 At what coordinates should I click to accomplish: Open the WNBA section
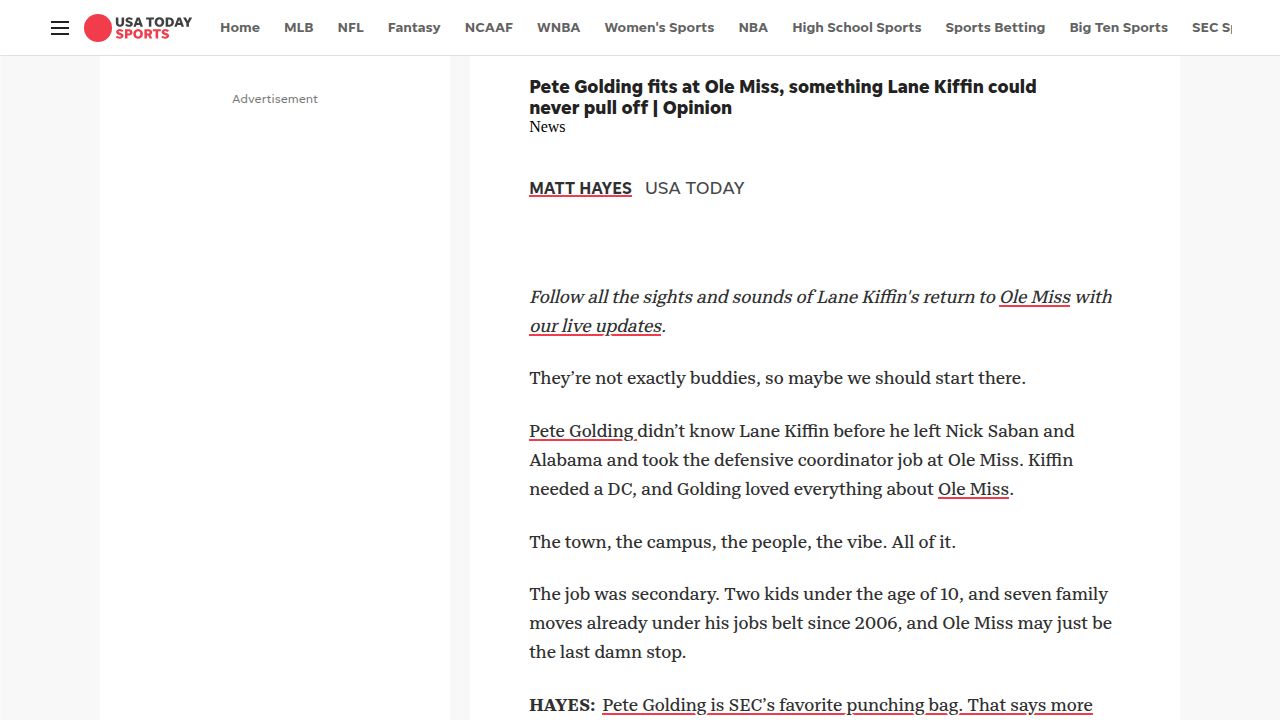(x=558, y=28)
